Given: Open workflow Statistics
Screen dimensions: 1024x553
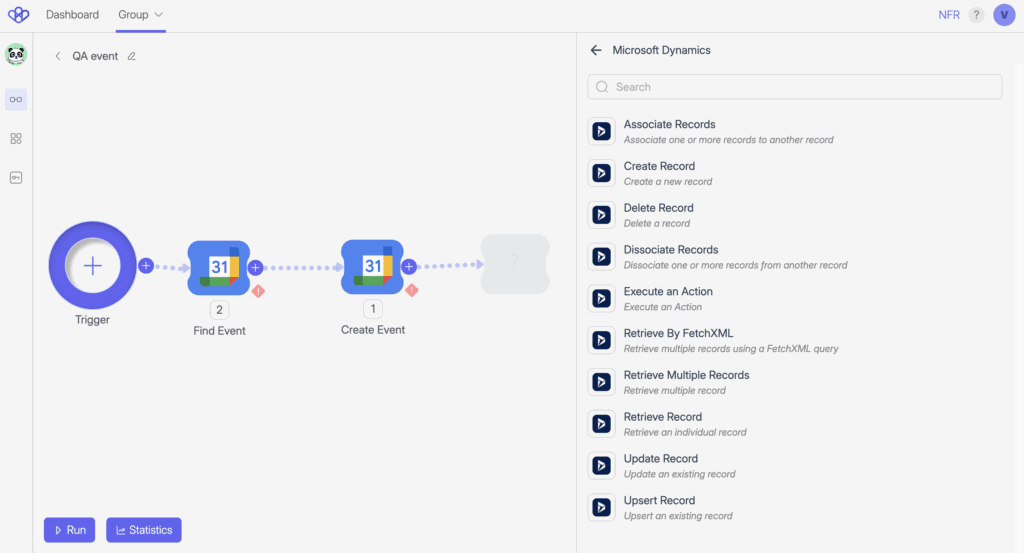Looking at the screenshot, I should click(x=144, y=530).
